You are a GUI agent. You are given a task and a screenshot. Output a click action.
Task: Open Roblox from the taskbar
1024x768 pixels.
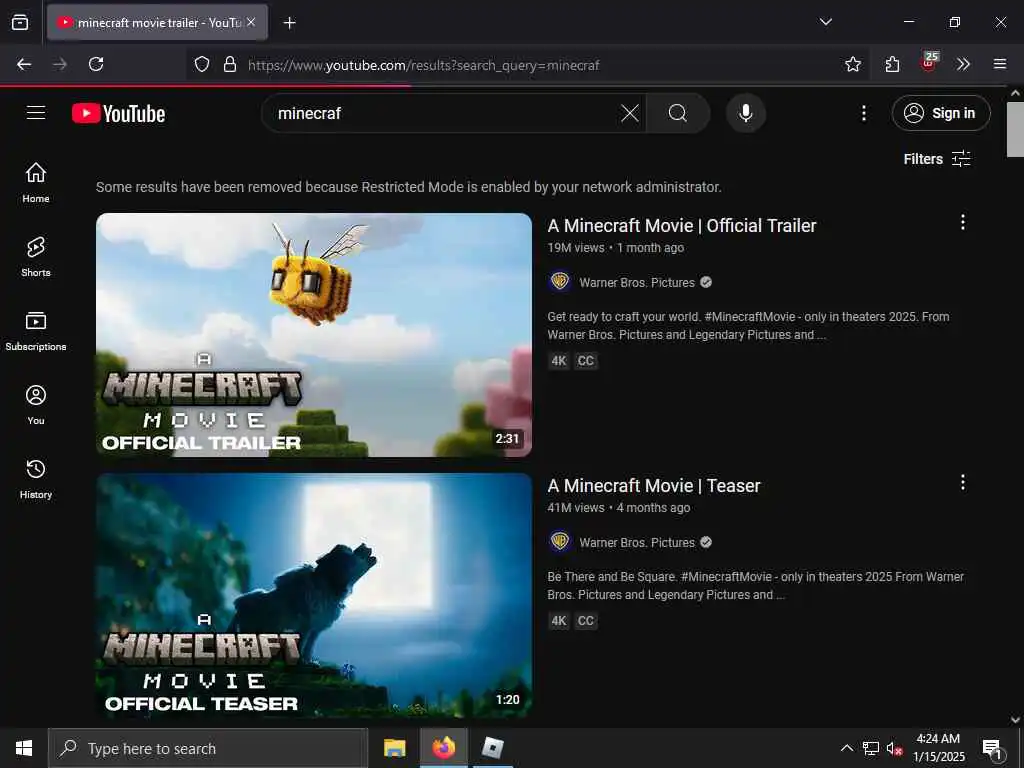(492, 748)
